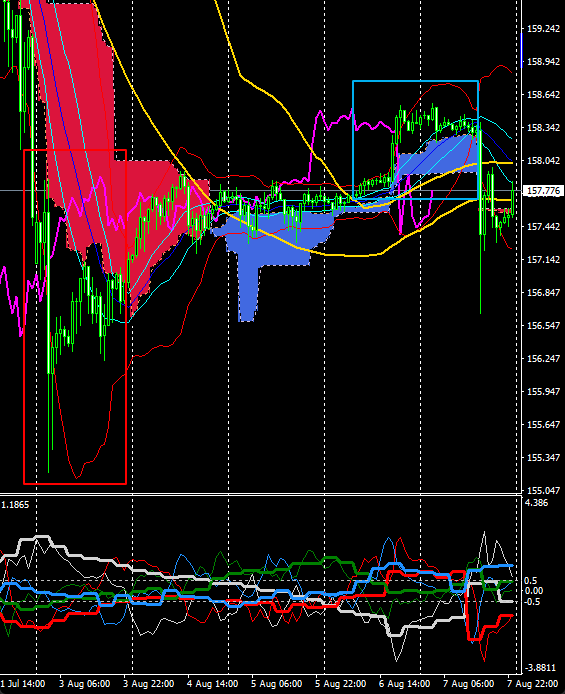Image resolution: width=565 pixels, height=694 pixels.
Task: Click the 158.042 price axis label
Action: tap(543, 161)
